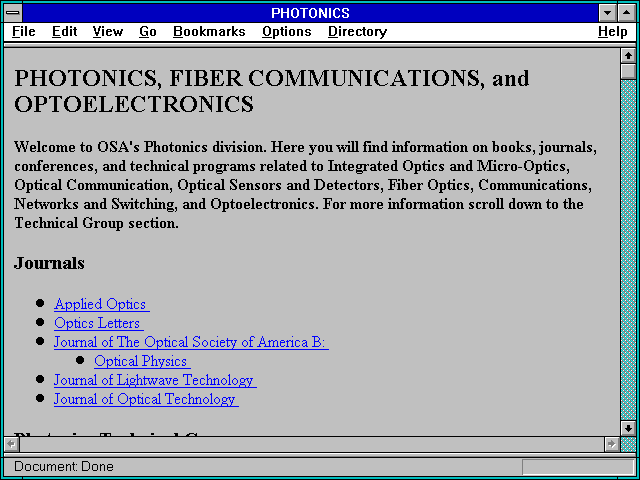Click the Optical Physics sub-link
This screenshot has height=480, width=640.
[142, 361]
